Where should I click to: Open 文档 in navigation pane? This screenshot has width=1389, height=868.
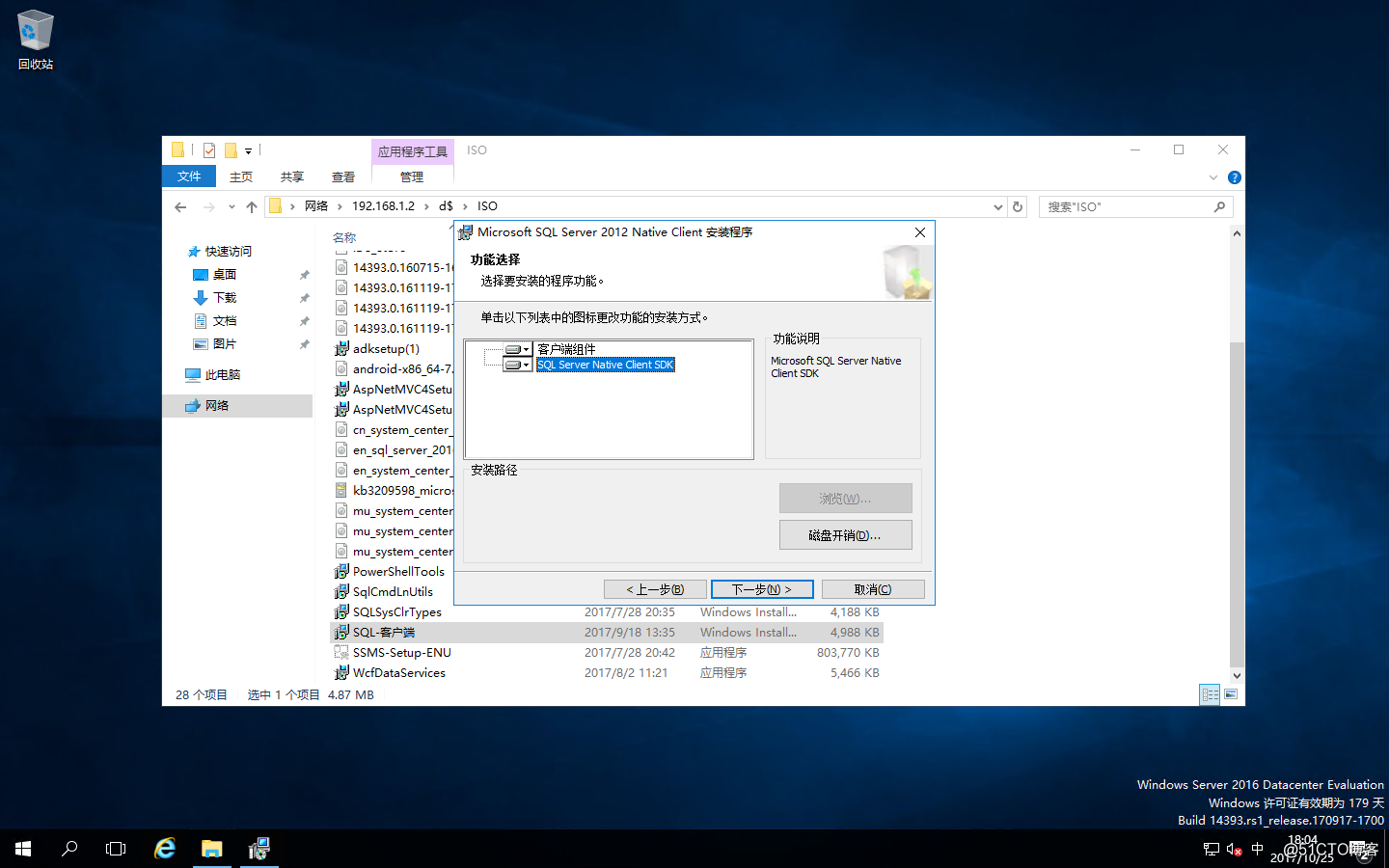(225, 321)
